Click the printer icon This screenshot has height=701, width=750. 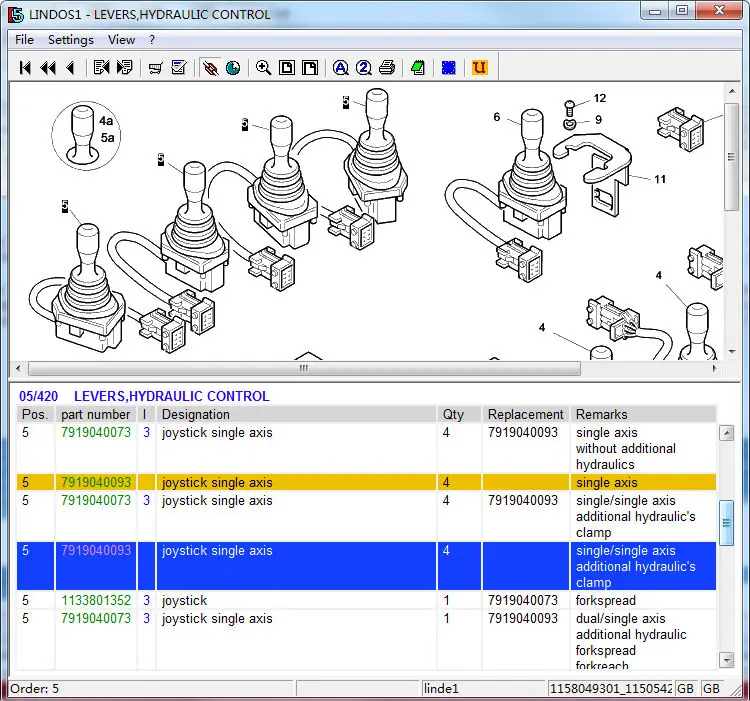pyautogui.click(x=387, y=67)
